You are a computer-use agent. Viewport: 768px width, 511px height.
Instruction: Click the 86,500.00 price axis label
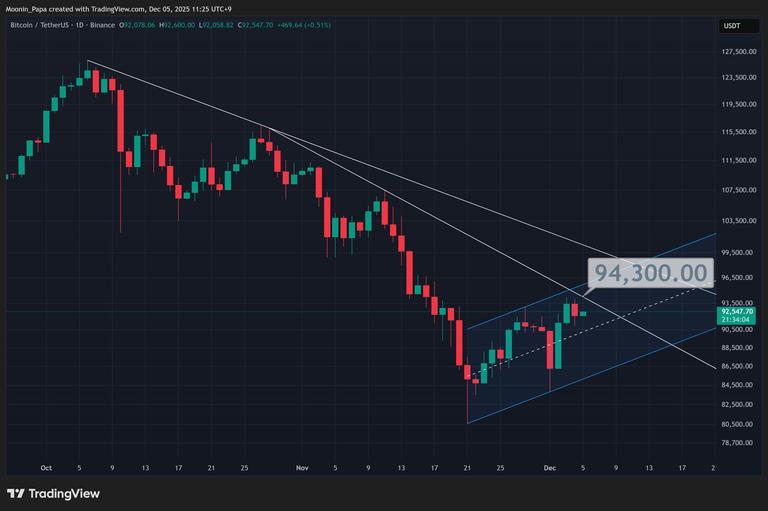(x=740, y=348)
